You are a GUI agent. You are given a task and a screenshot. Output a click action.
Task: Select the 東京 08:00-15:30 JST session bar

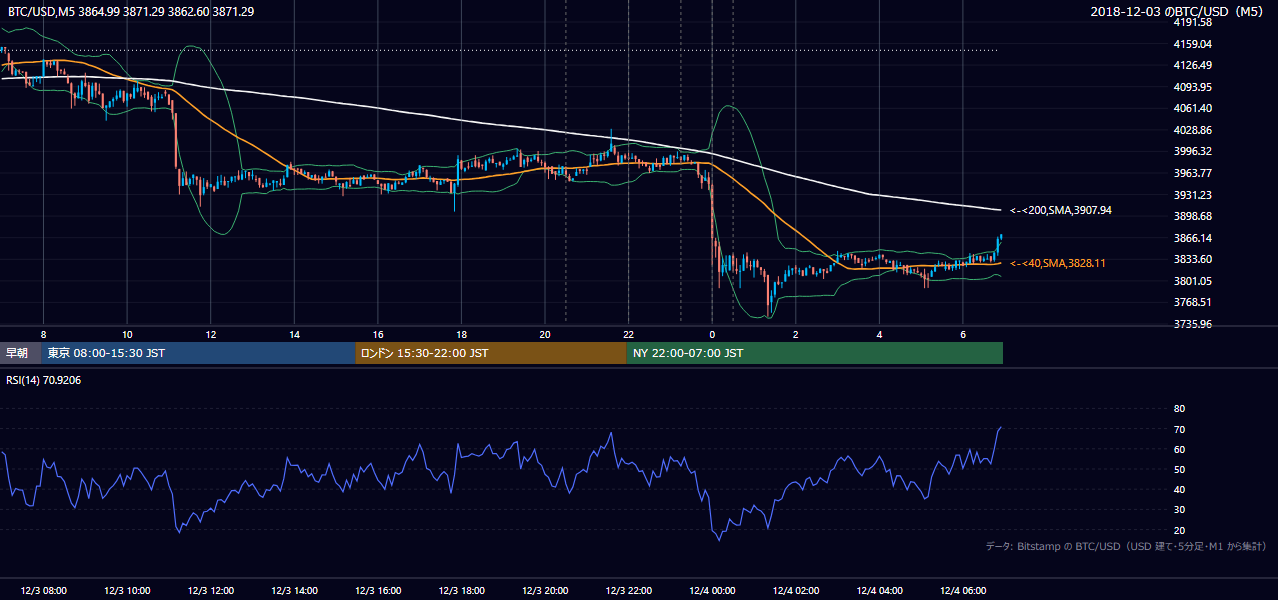coord(198,353)
